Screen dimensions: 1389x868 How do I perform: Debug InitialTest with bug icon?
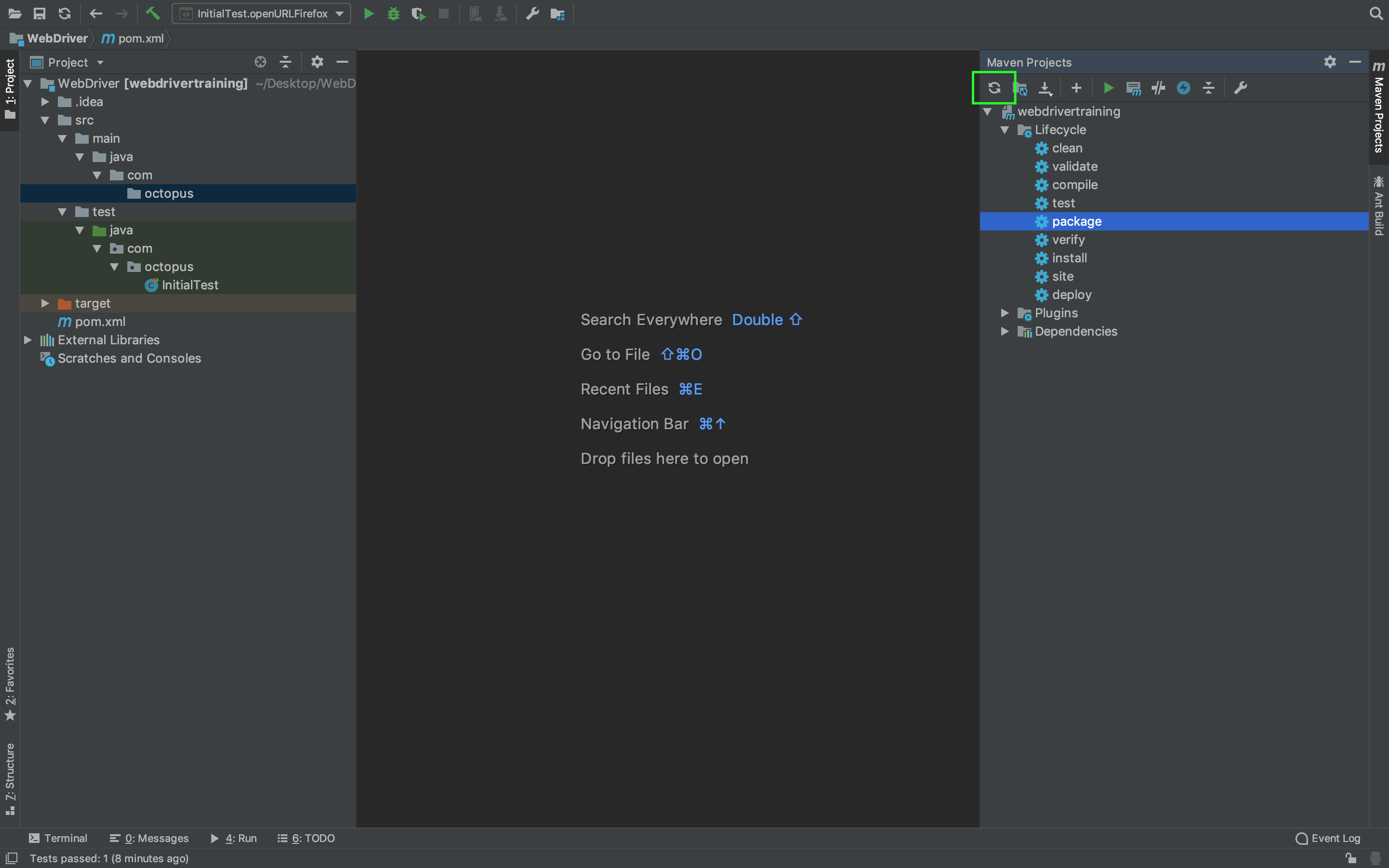click(393, 13)
